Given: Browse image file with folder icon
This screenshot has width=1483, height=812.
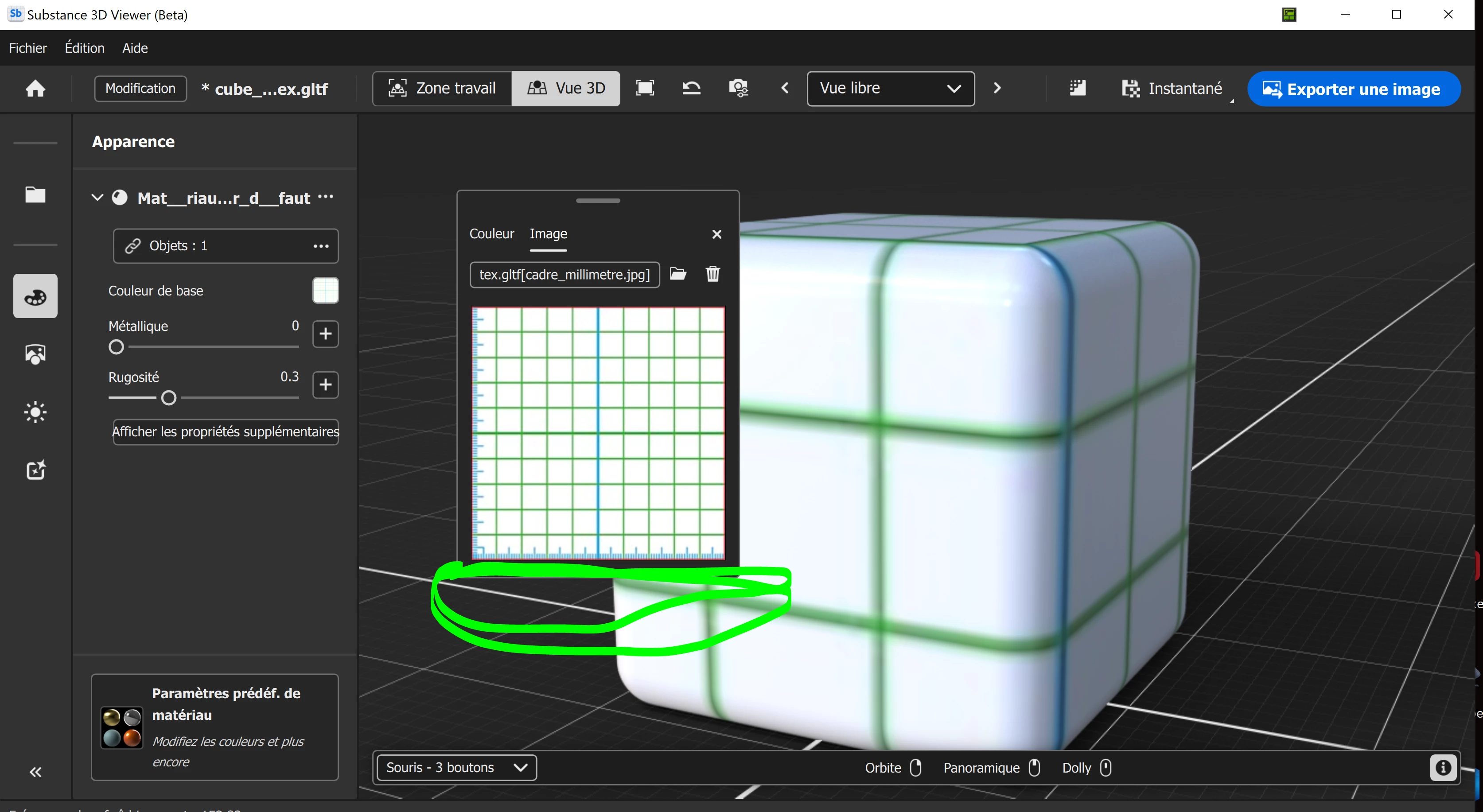Looking at the screenshot, I should click(x=678, y=274).
